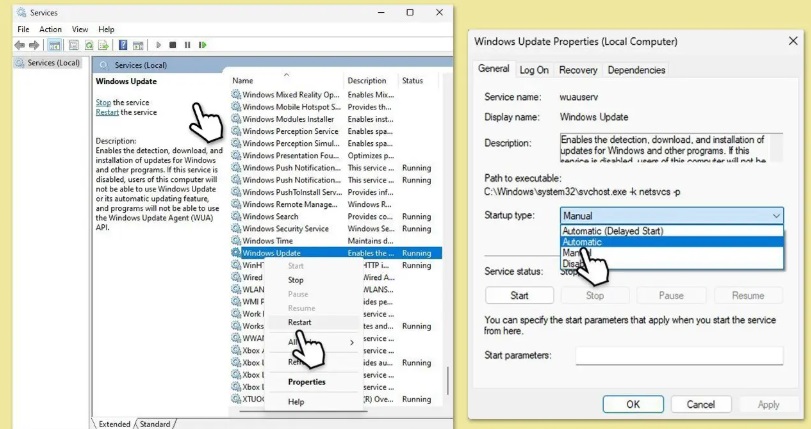Go back with the toolbar Back arrow

coord(20,45)
